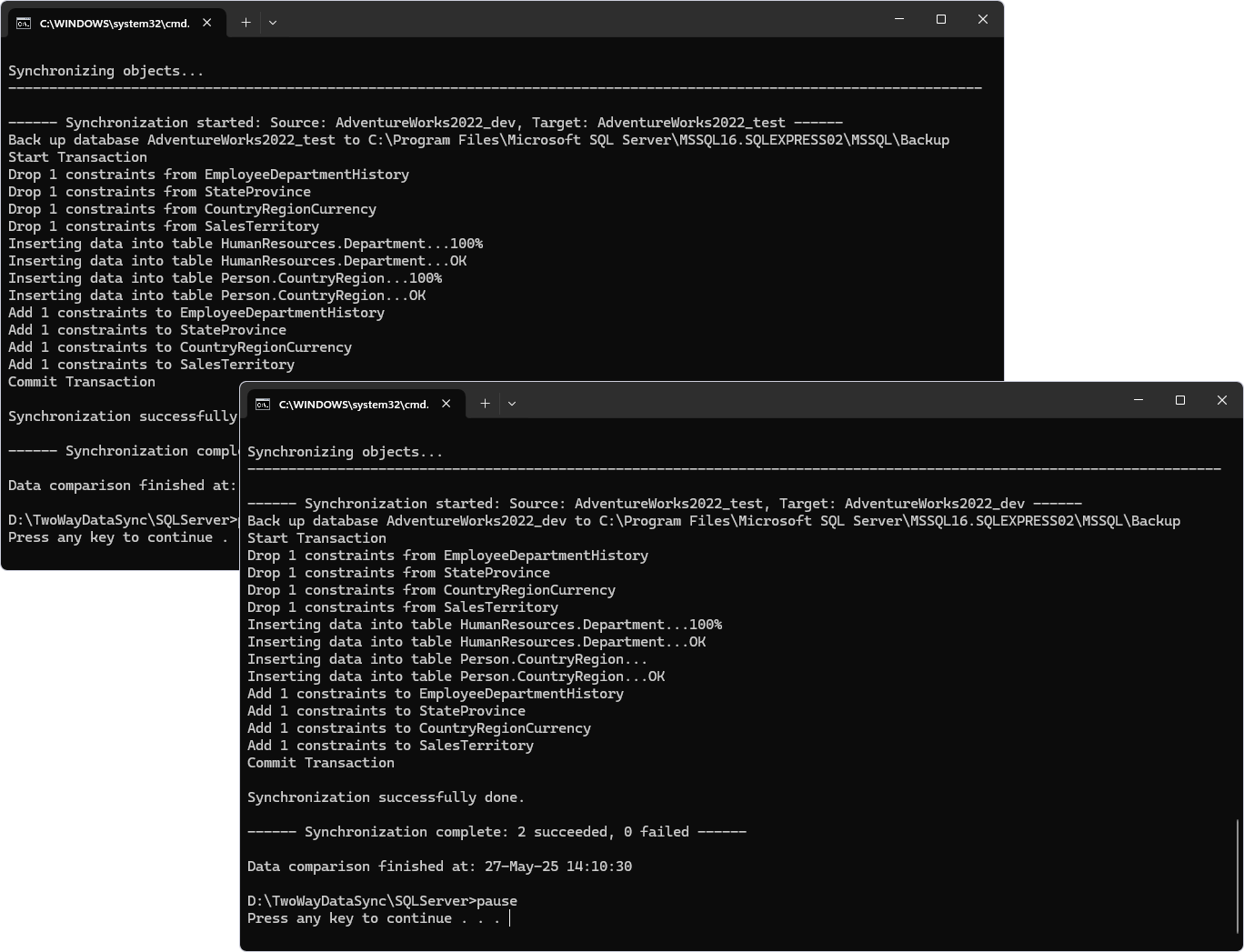The height and width of the screenshot is (952, 1244).
Task: Select the cmd.exe tab title in the rear window
Action: click(x=115, y=24)
